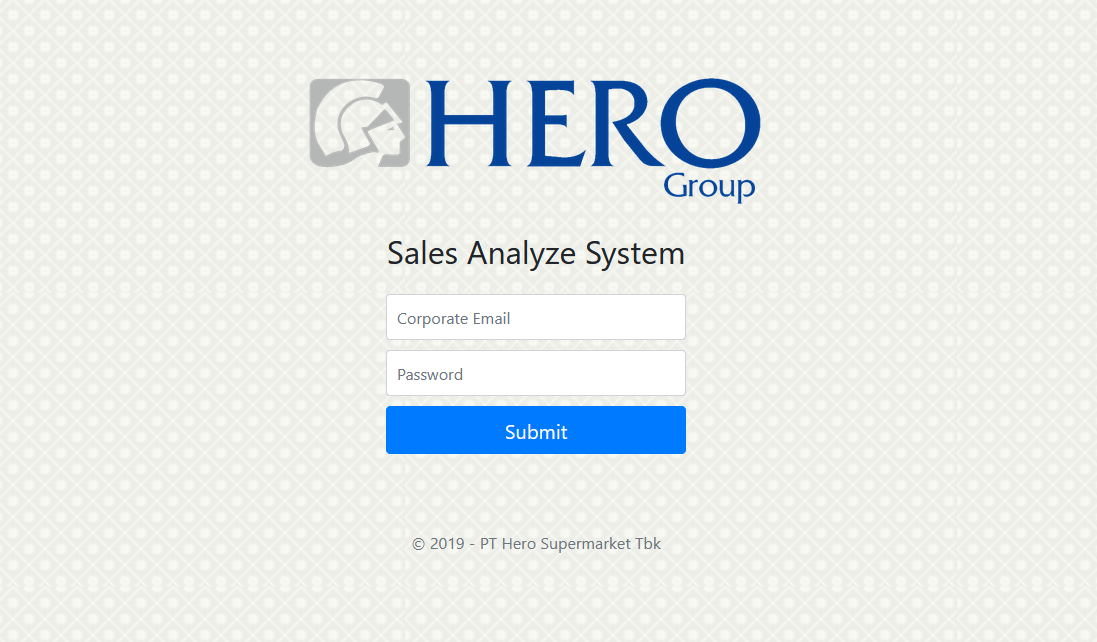The height and width of the screenshot is (642, 1097).
Task: Click the "Corporate Email" placeholder text
Action: pos(453,319)
